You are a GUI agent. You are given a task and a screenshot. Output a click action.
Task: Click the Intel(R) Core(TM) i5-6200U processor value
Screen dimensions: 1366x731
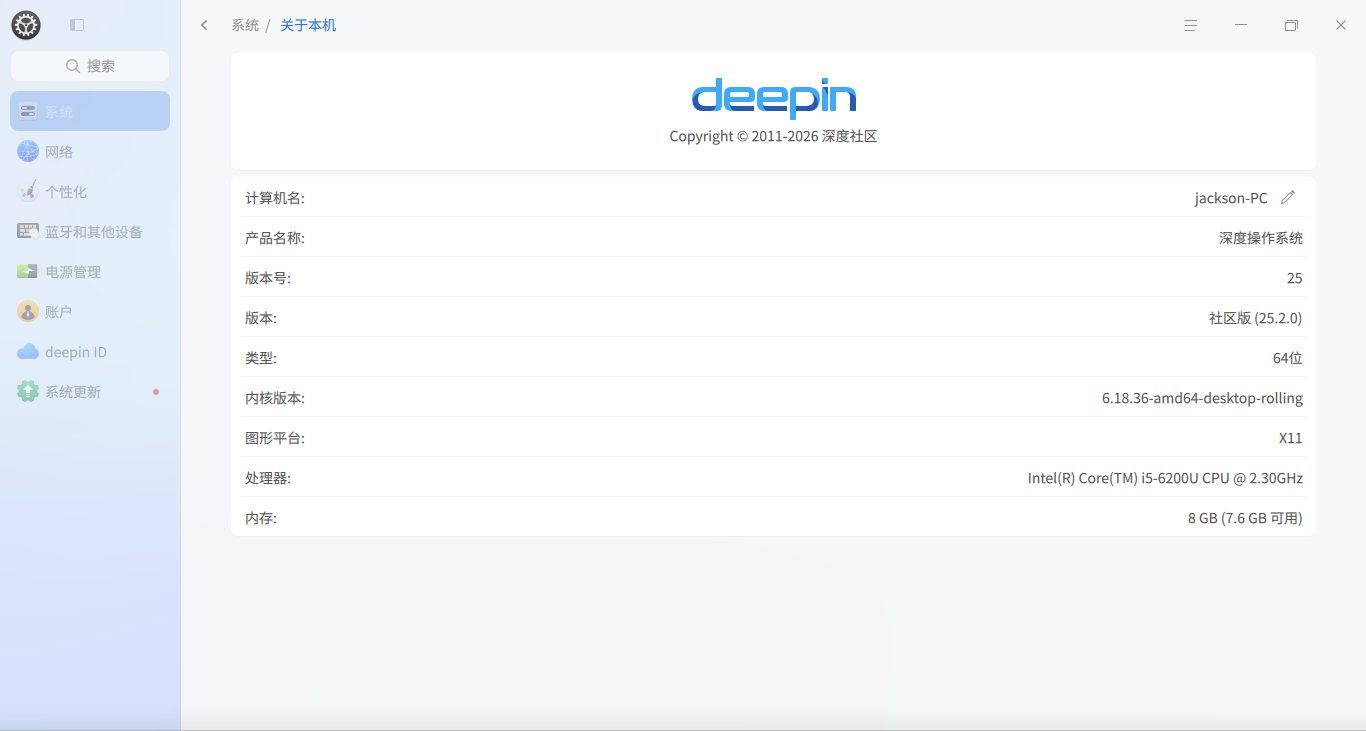pyautogui.click(x=1165, y=478)
